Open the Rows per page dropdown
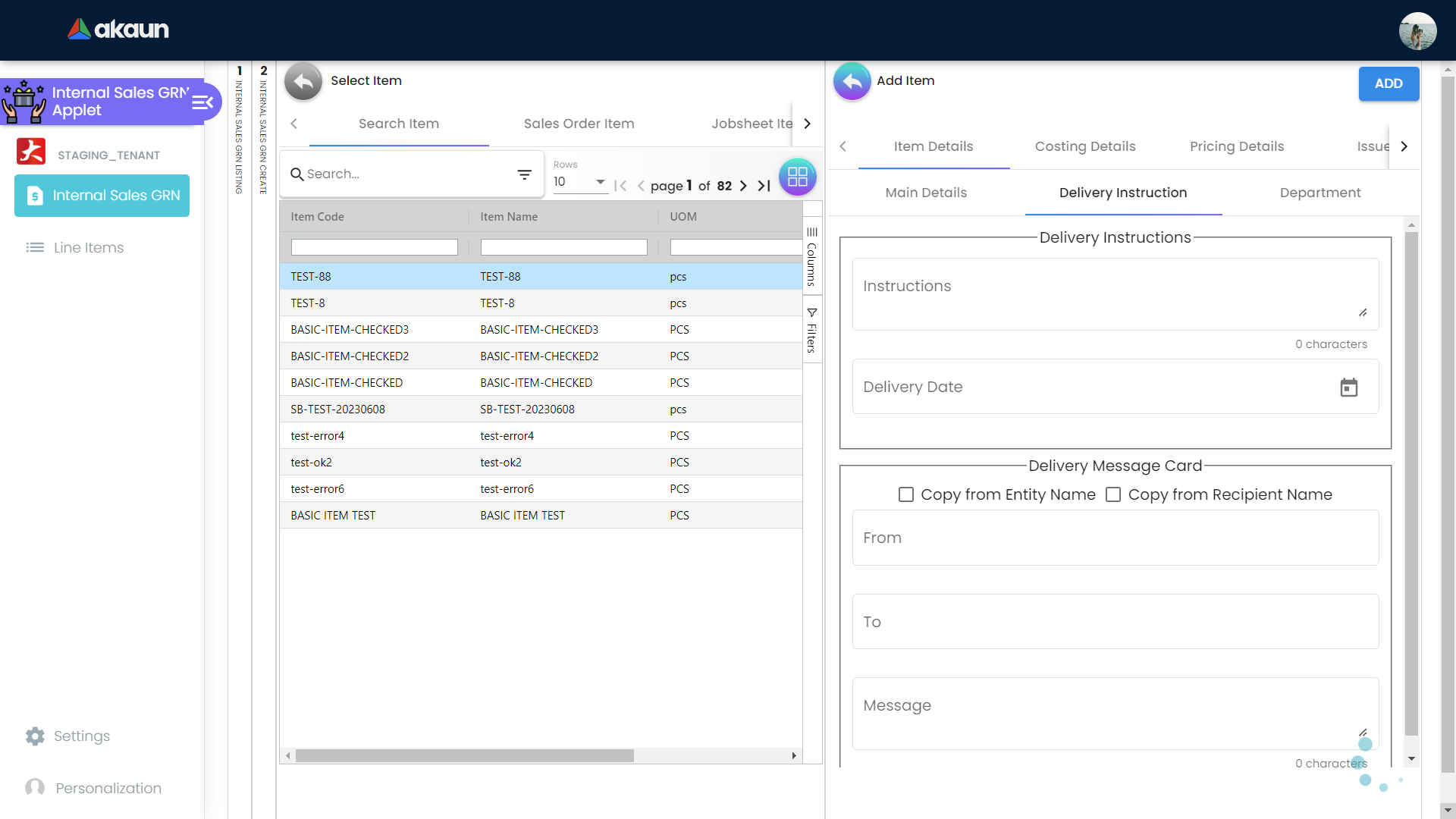The height and width of the screenshot is (819, 1456). (x=580, y=182)
